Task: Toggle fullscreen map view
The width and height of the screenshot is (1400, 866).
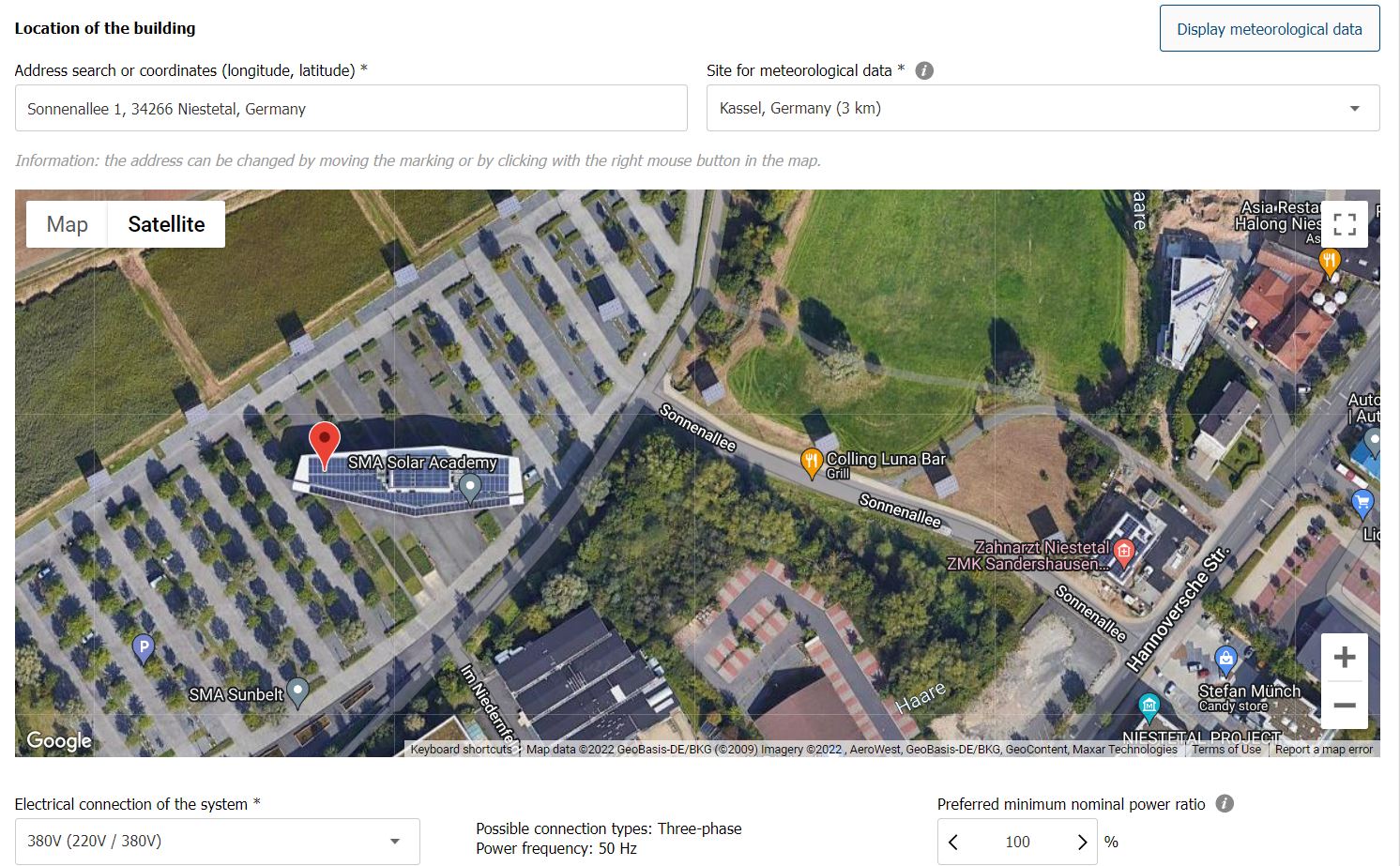Action: click(1344, 224)
